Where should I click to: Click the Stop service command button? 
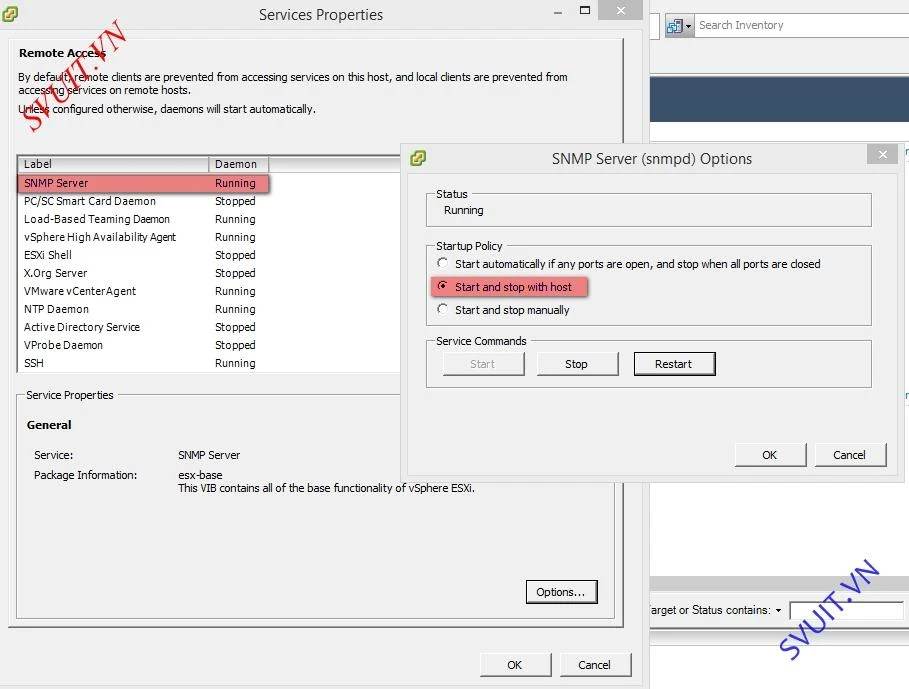tap(577, 364)
